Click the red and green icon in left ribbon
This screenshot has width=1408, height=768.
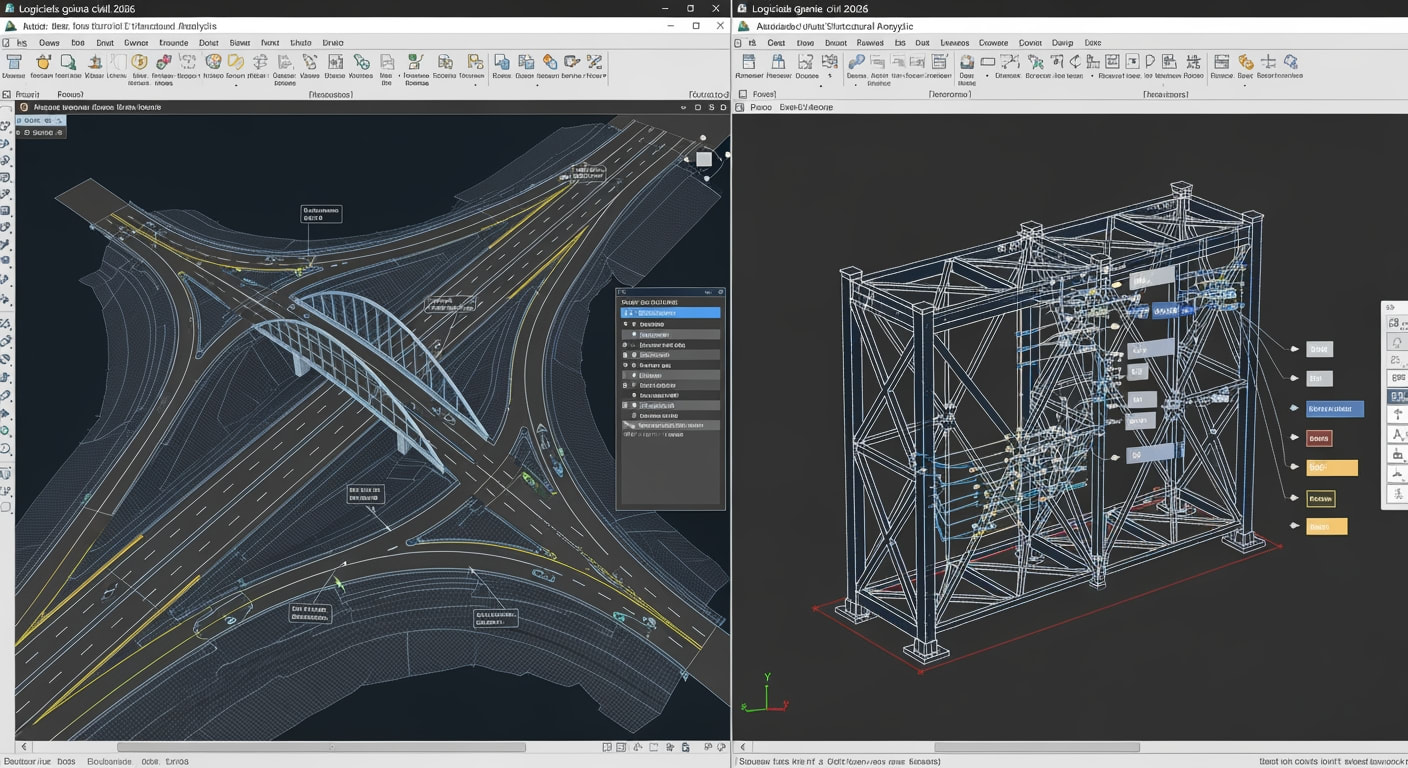click(164, 62)
